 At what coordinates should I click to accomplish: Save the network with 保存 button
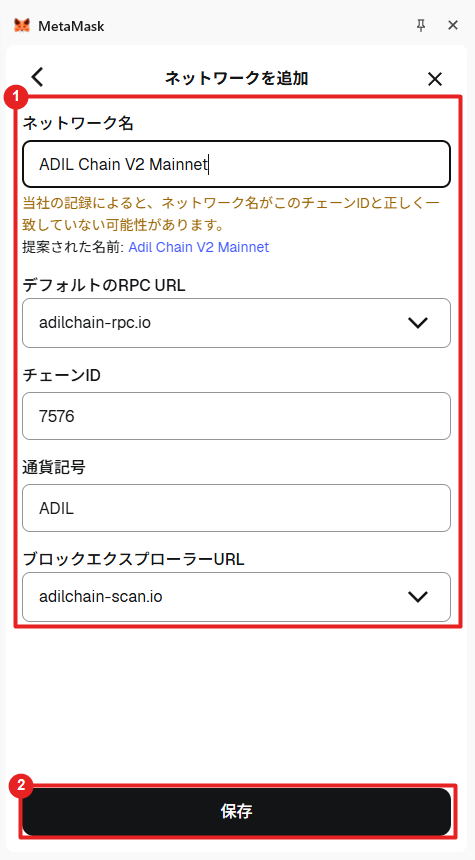click(x=236, y=812)
